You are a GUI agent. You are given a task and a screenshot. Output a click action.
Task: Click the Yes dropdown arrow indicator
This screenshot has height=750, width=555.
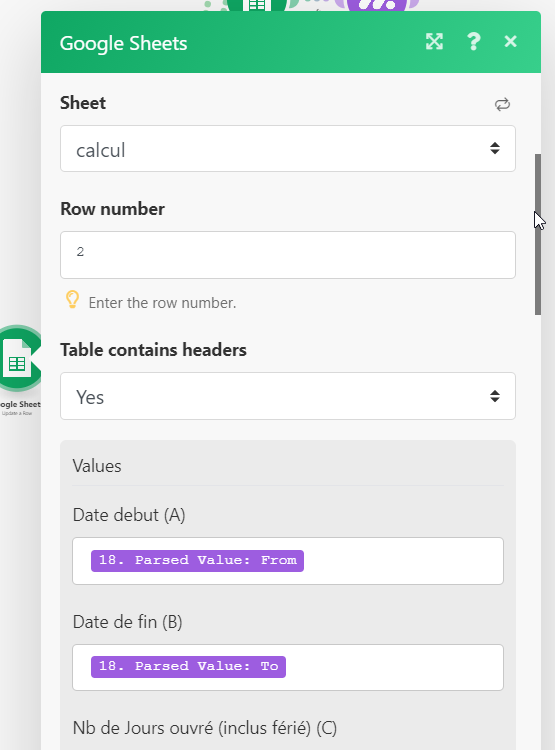[495, 396]
